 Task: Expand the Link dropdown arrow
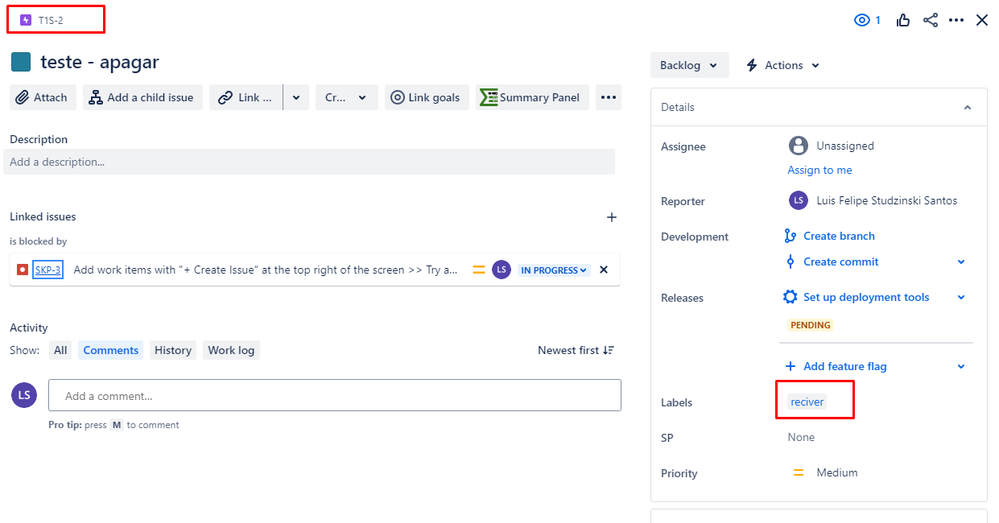296,97
